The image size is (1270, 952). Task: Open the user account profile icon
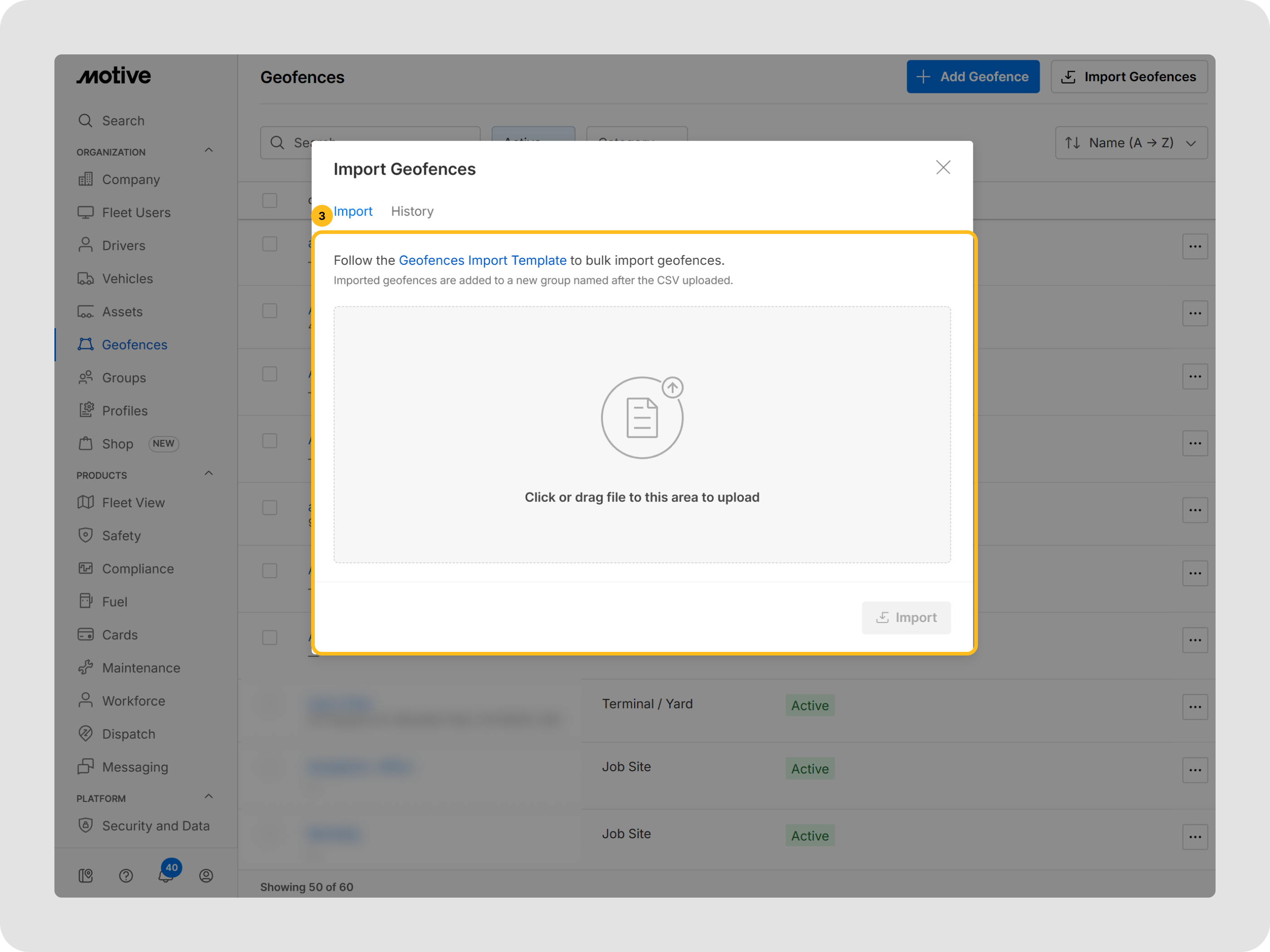click(206, 875)
